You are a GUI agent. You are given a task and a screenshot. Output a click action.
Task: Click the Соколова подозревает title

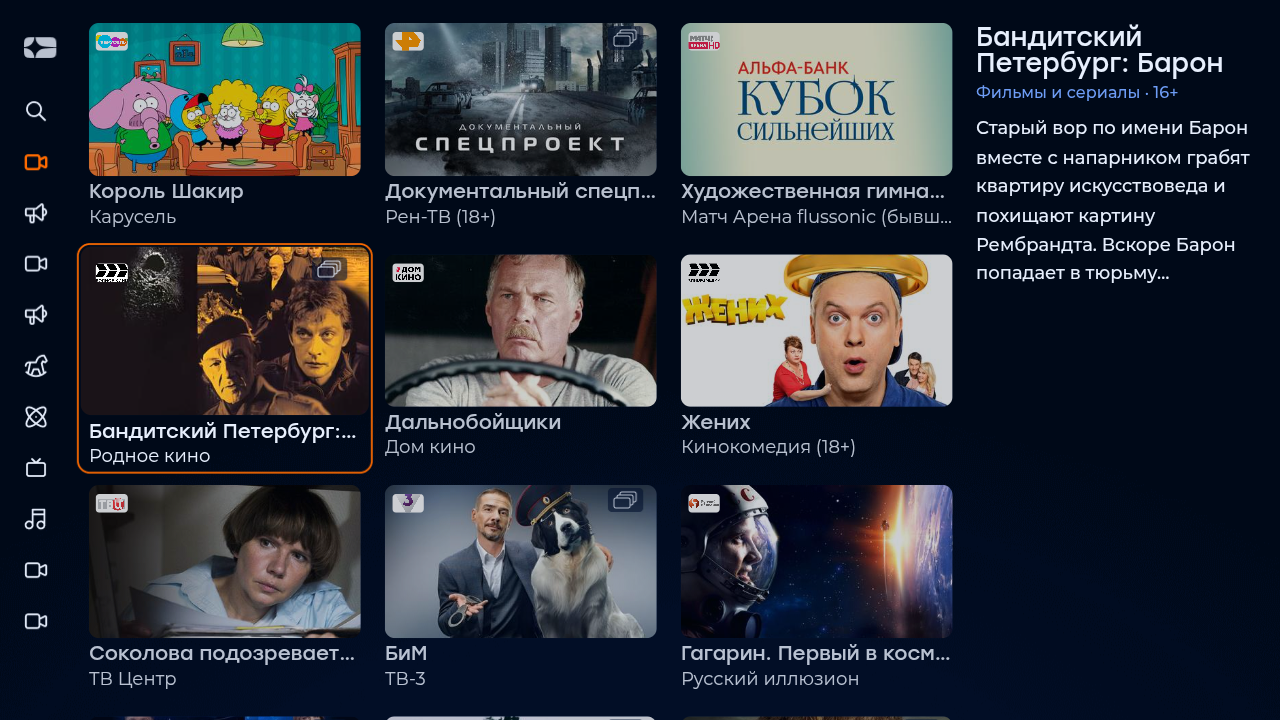click(x=222, y=654)
